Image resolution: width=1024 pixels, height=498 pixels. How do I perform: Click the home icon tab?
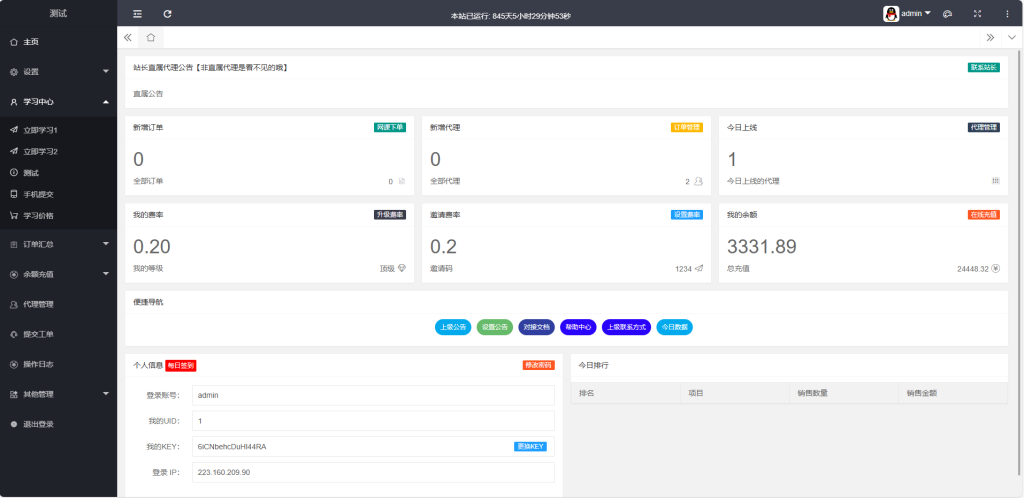150,37
